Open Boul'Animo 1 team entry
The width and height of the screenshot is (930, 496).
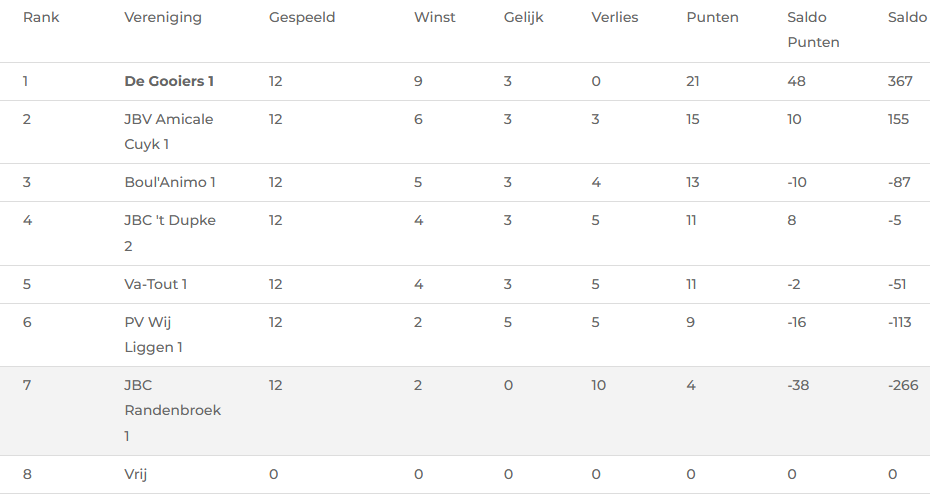coord(170,182)
